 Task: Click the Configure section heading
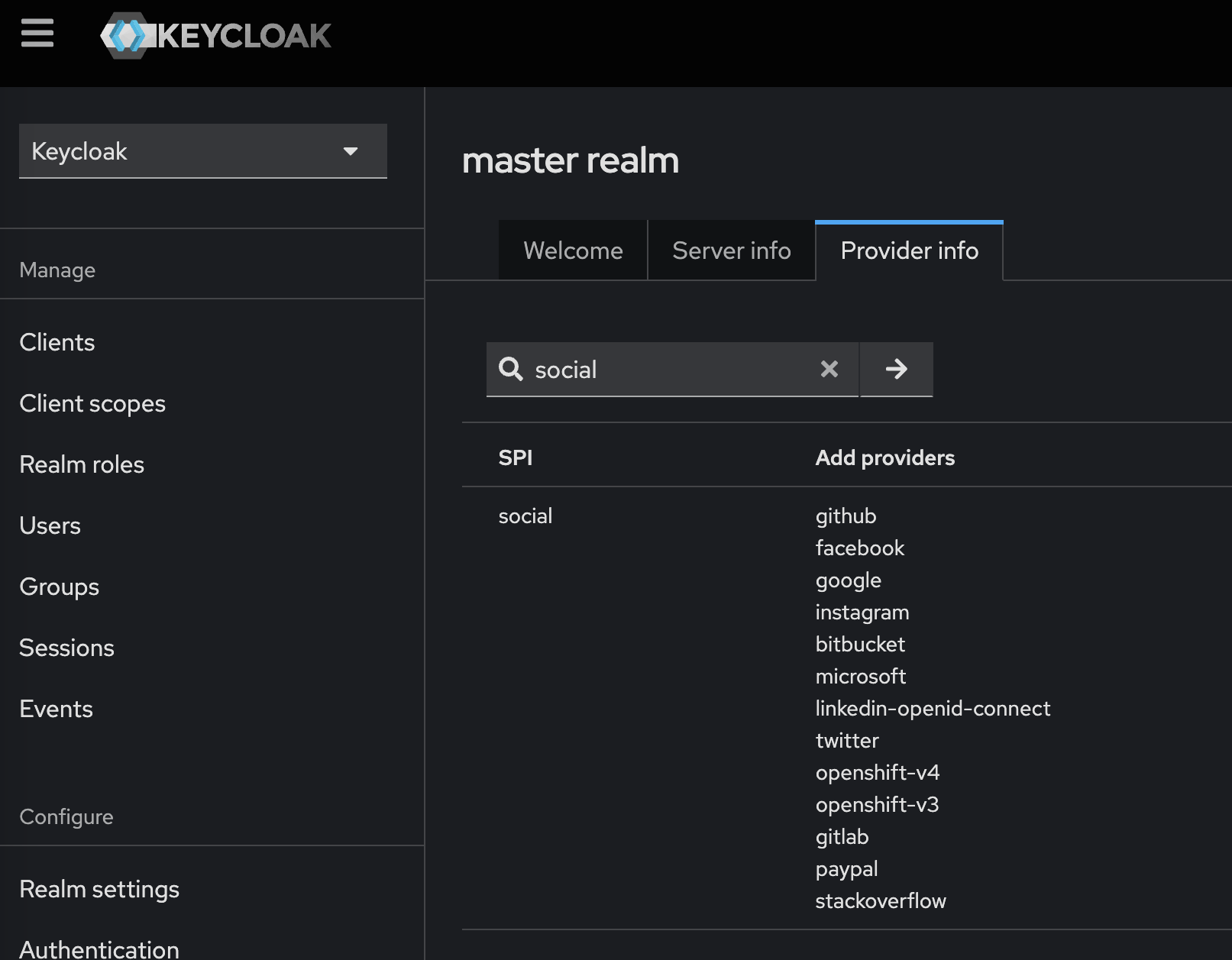[x=66, y=817]
